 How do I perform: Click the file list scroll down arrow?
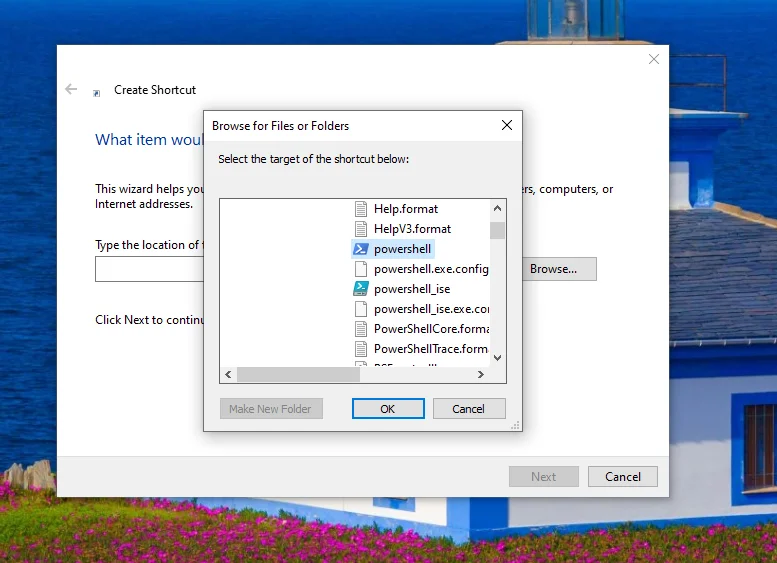tap(497, 357)
